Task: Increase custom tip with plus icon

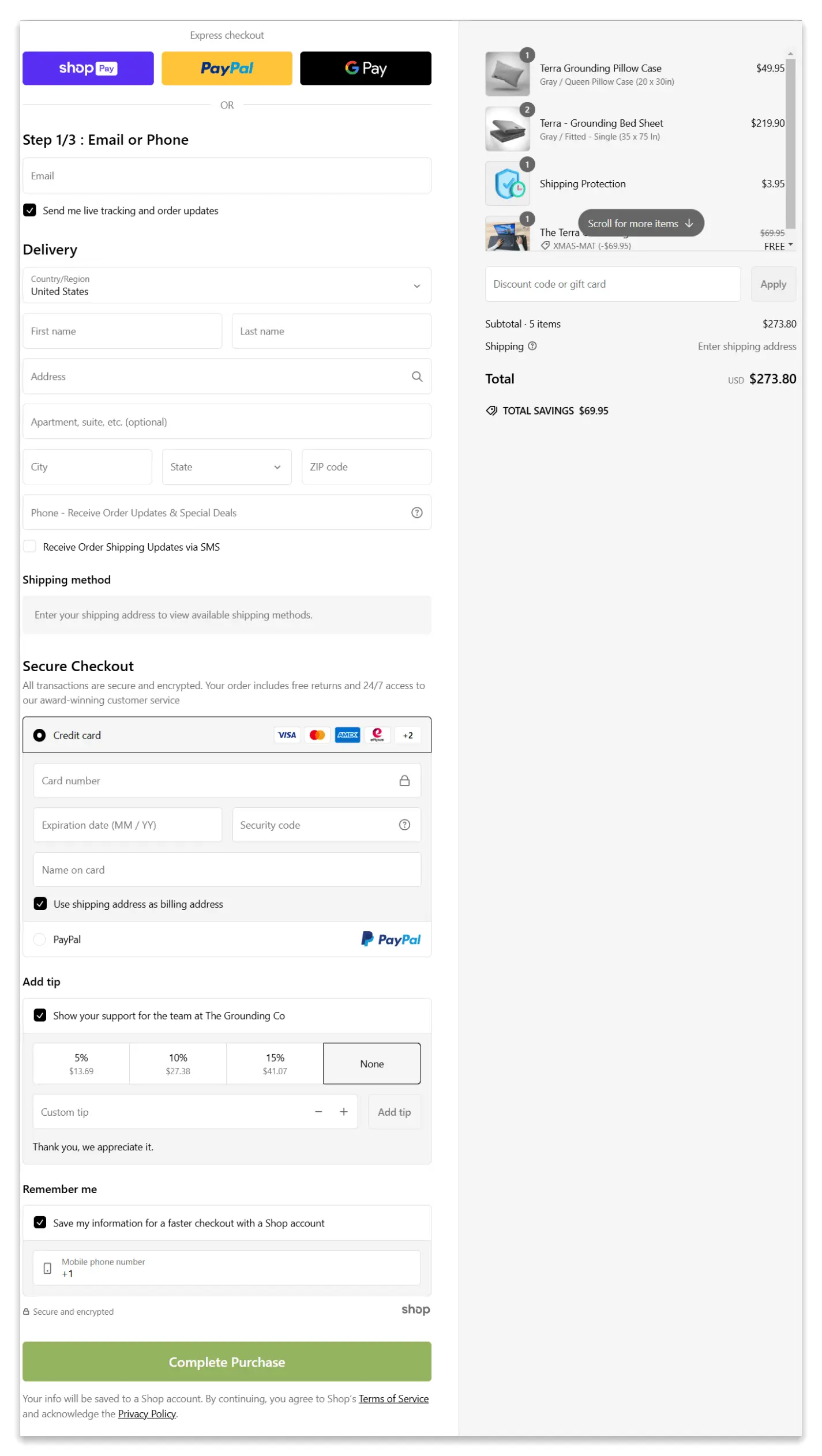Action: (343, 1111)
